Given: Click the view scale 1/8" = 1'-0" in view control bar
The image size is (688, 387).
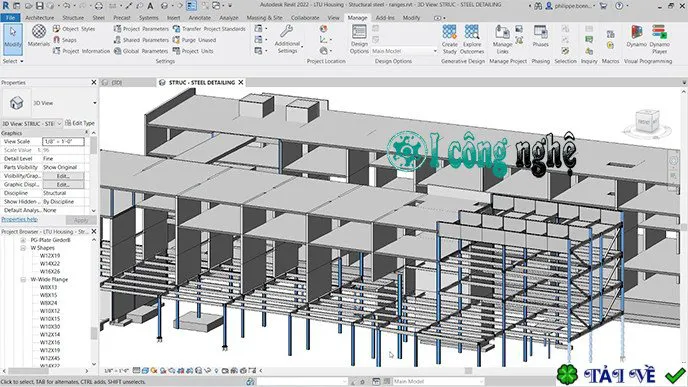Looking at the screenshot, I should [116, 371].
